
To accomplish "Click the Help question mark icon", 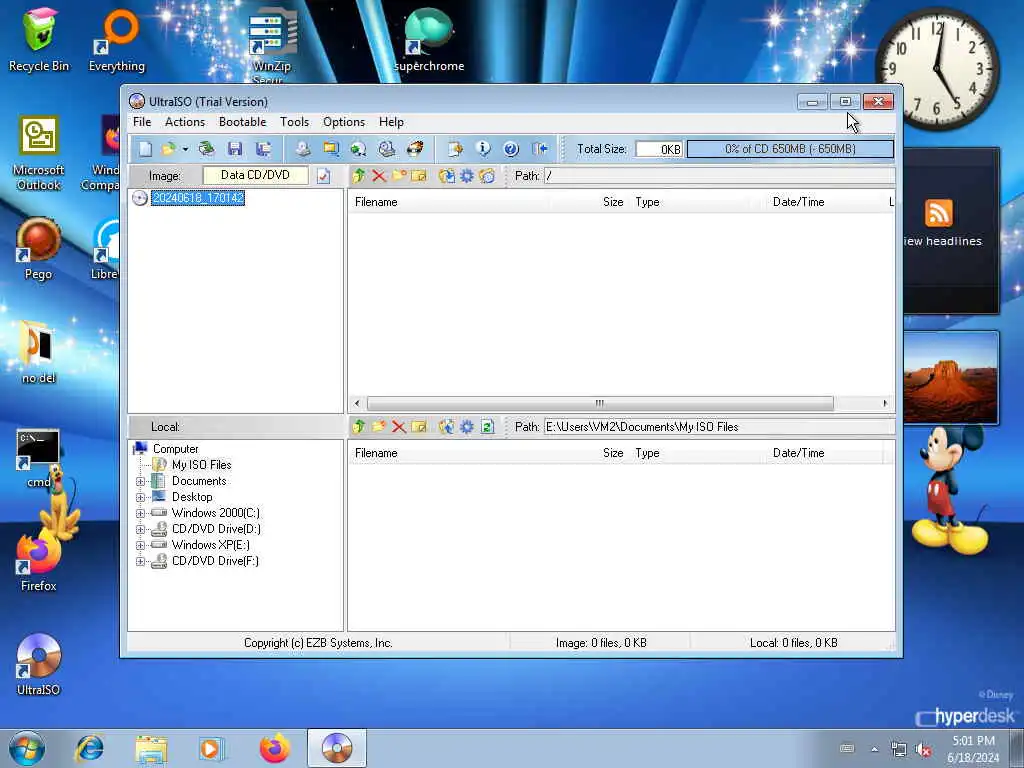I will pos(511,149).
